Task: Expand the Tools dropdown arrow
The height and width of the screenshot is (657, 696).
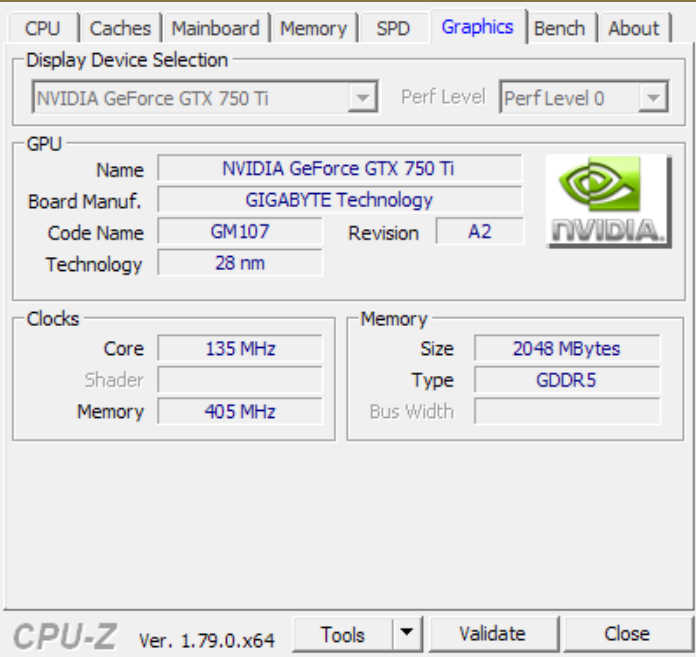Action: click(x=407, y=635)
